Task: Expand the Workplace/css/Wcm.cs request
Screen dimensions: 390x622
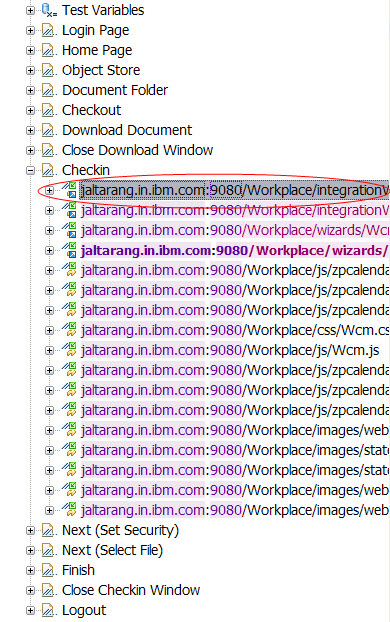Action: point(49,330)
